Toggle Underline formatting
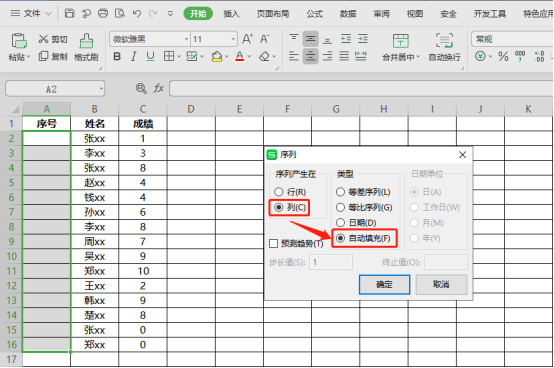This screenshot has width=554, height=368. click(151, 56)
